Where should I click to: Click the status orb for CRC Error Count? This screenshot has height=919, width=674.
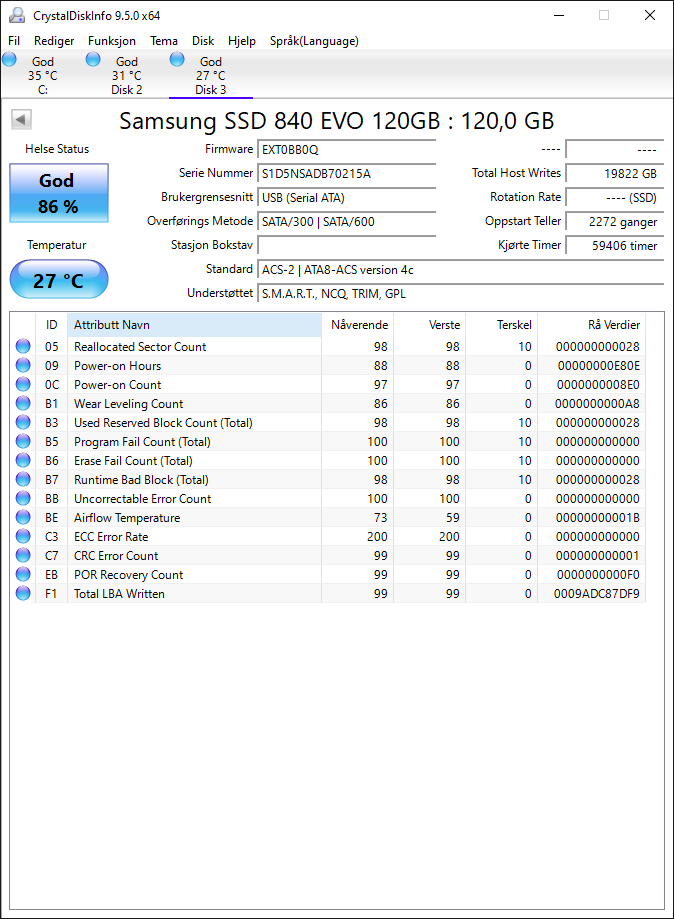point(23,555)
